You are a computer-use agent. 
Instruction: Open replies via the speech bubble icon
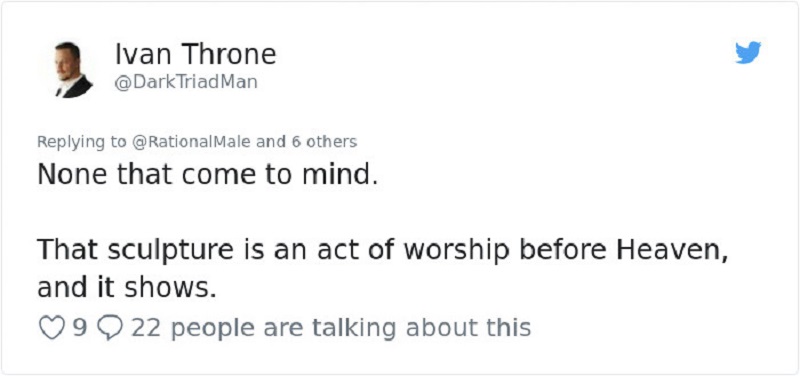[110, 328]
